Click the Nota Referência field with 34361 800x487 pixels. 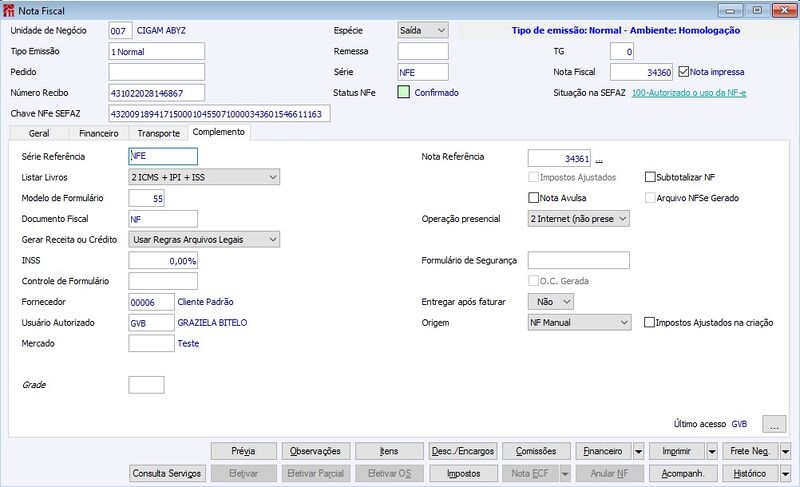(560, 159)
